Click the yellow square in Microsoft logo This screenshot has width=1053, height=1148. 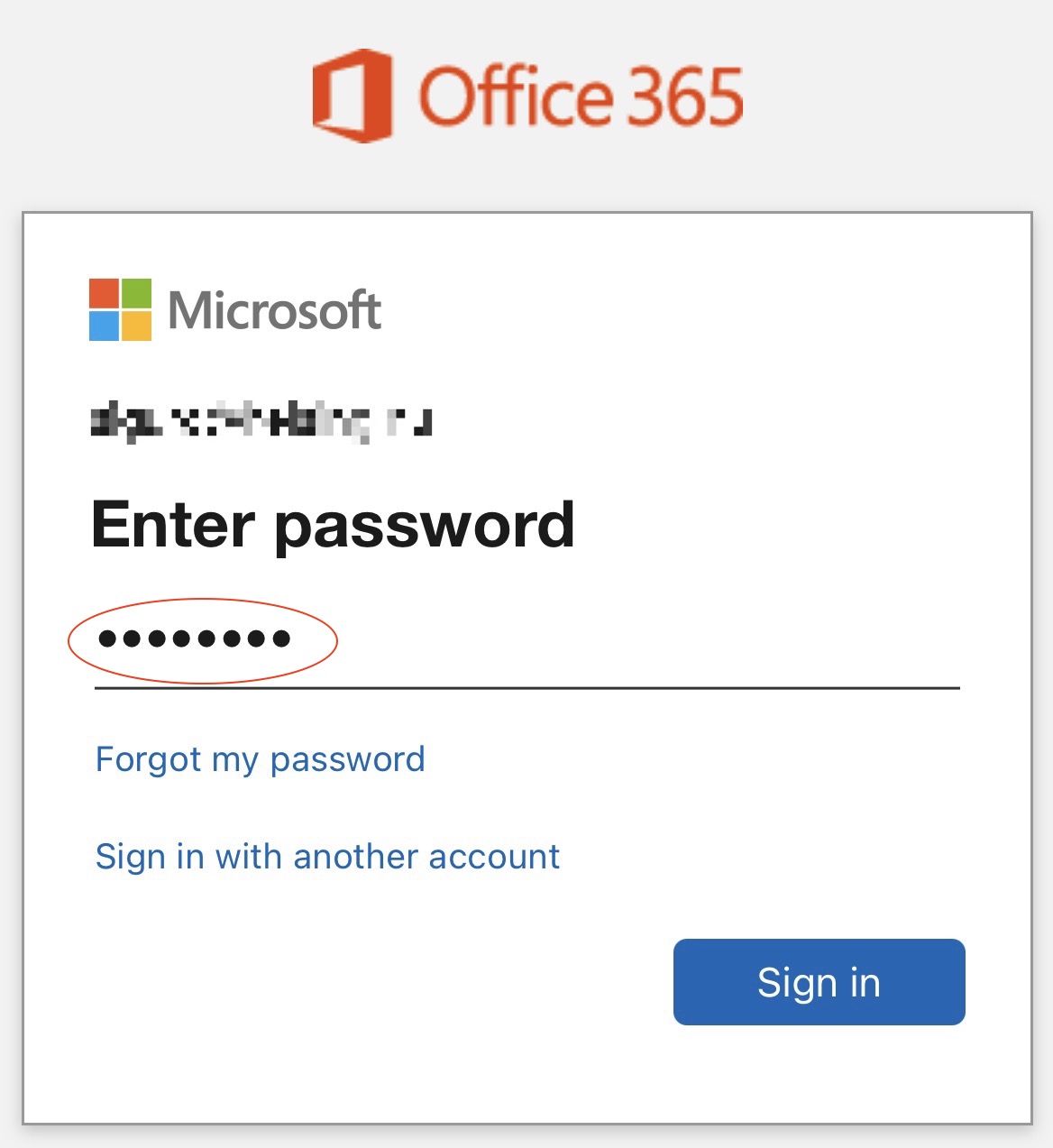pyautogui.click(x=136, y=326)
